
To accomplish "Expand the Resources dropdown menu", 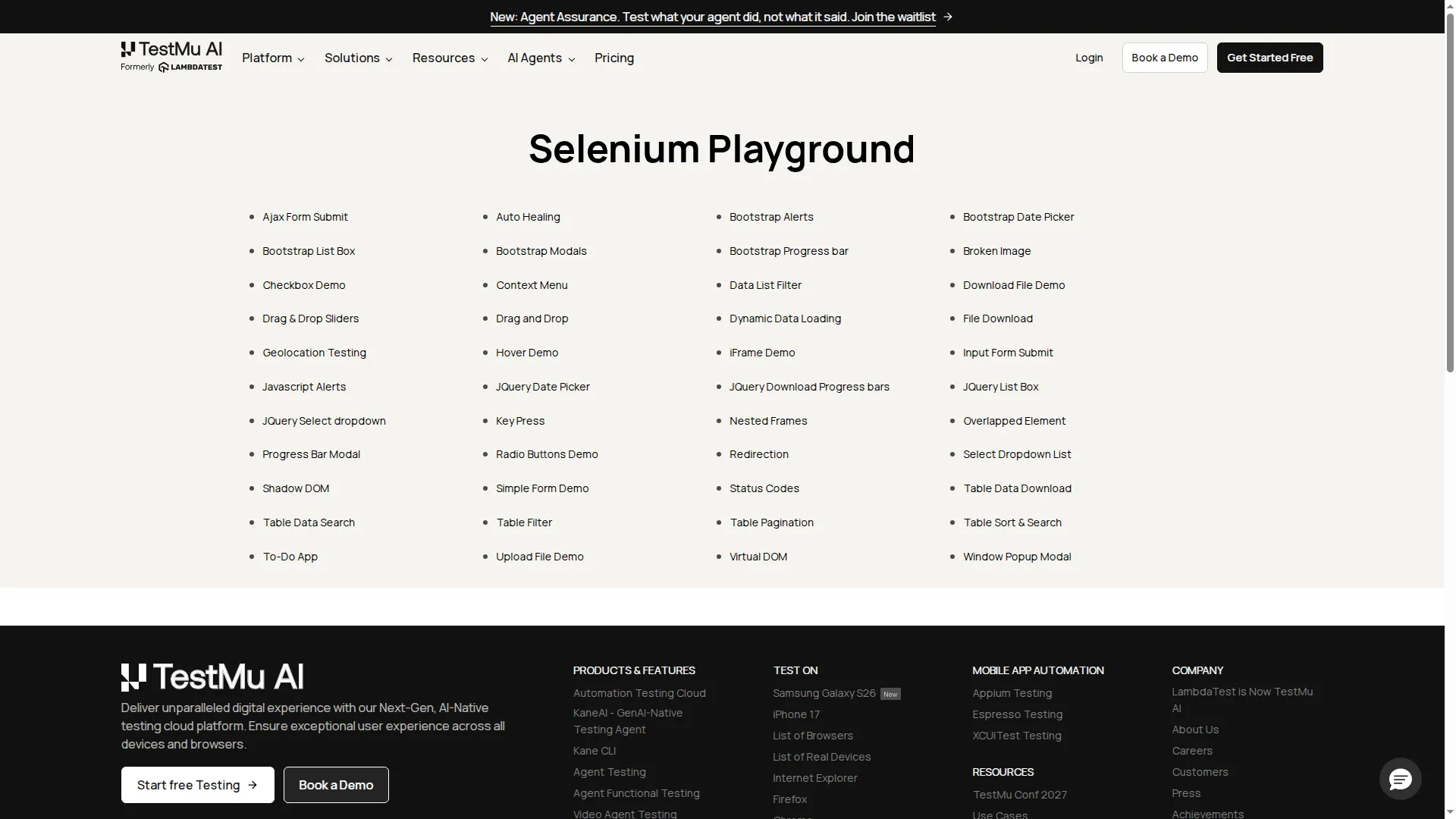I will coord(450,58).
